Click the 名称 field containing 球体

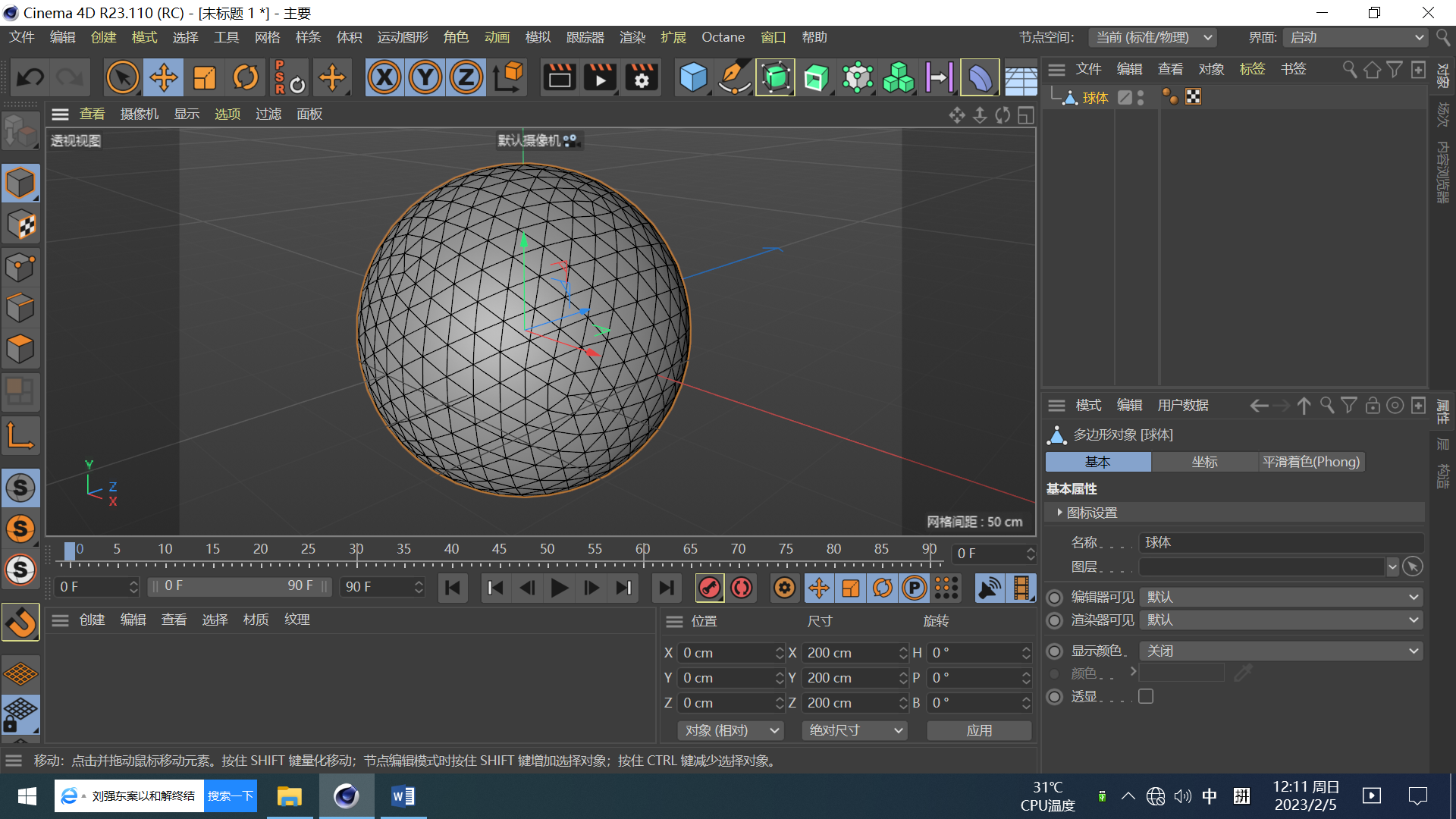click(1282, 543)
